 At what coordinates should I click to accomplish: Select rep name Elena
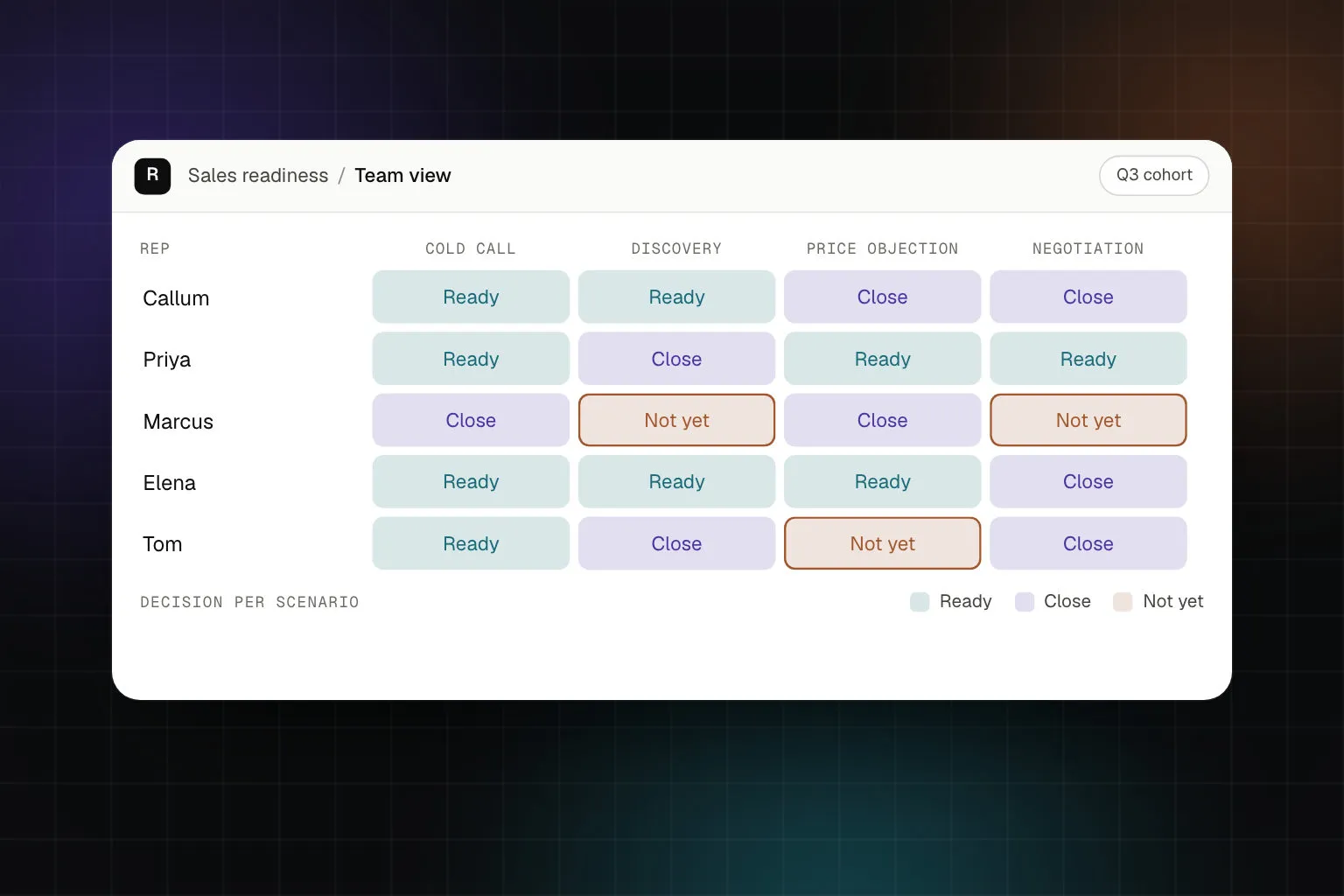(x=170, y=483)
